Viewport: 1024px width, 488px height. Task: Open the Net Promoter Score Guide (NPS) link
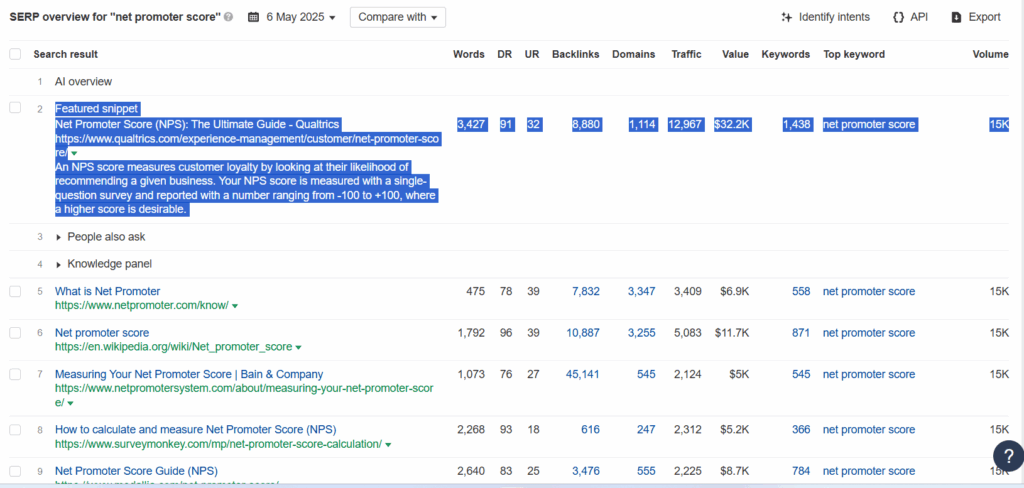(x=136, y=471)
